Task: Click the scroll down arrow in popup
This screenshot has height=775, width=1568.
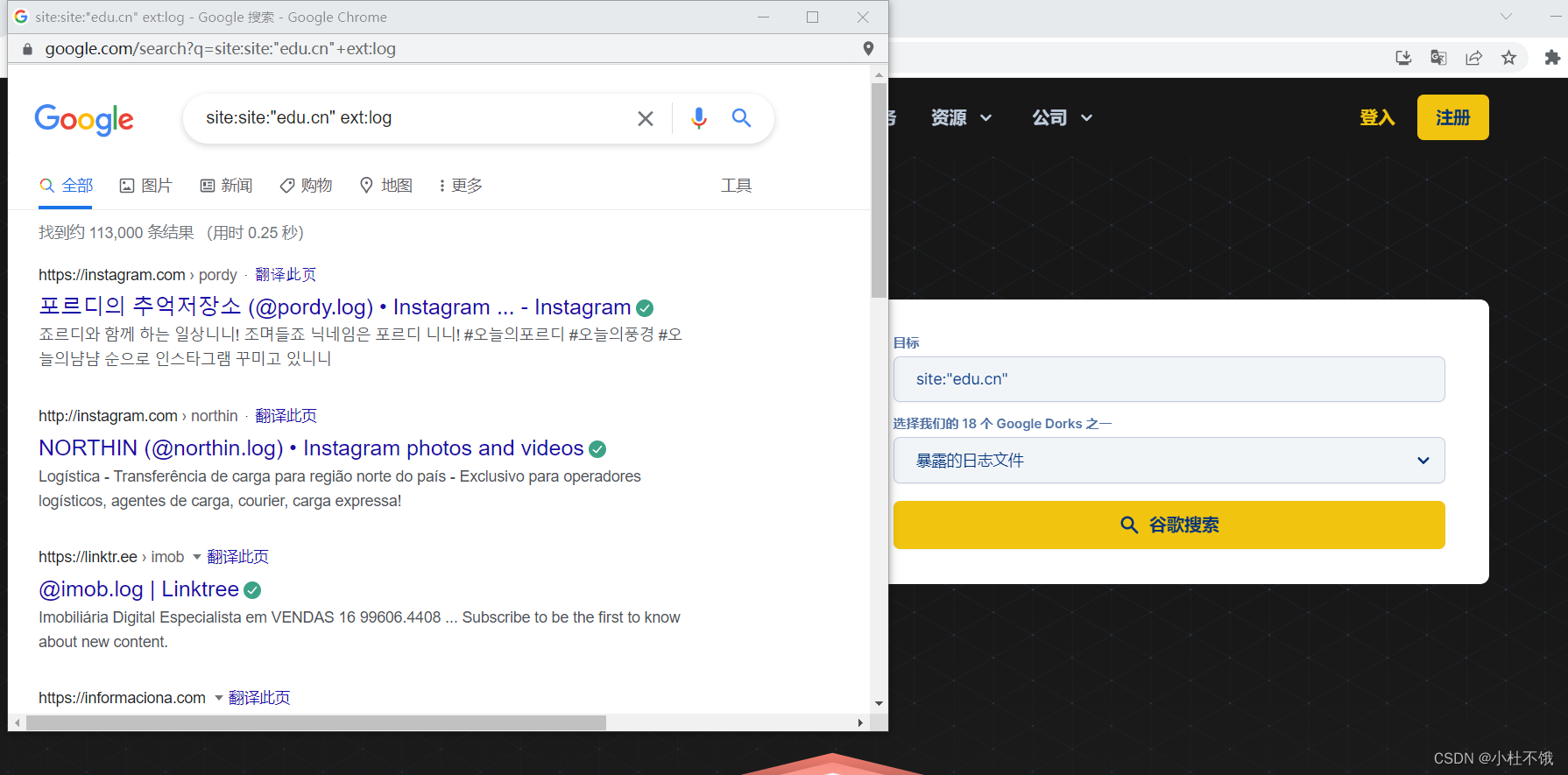Action: (x=879, y=703)
